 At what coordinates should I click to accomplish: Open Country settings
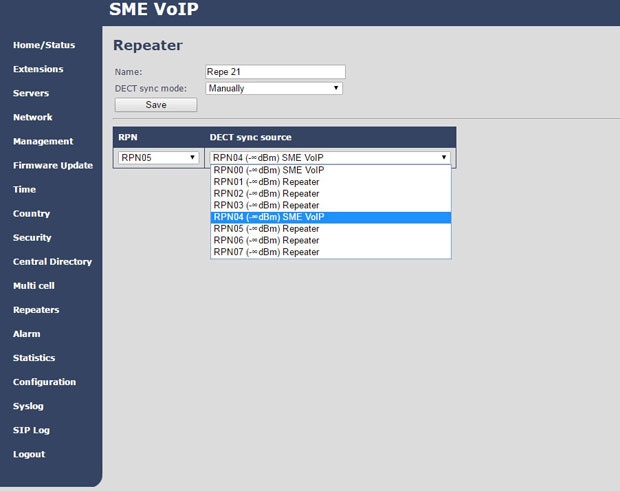pos(32,214)
